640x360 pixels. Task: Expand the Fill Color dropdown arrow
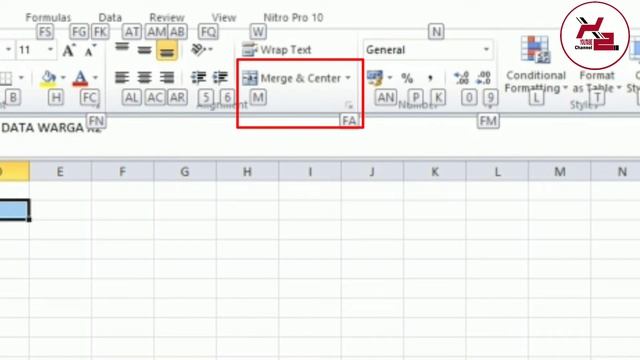click(x=63, y=78)
